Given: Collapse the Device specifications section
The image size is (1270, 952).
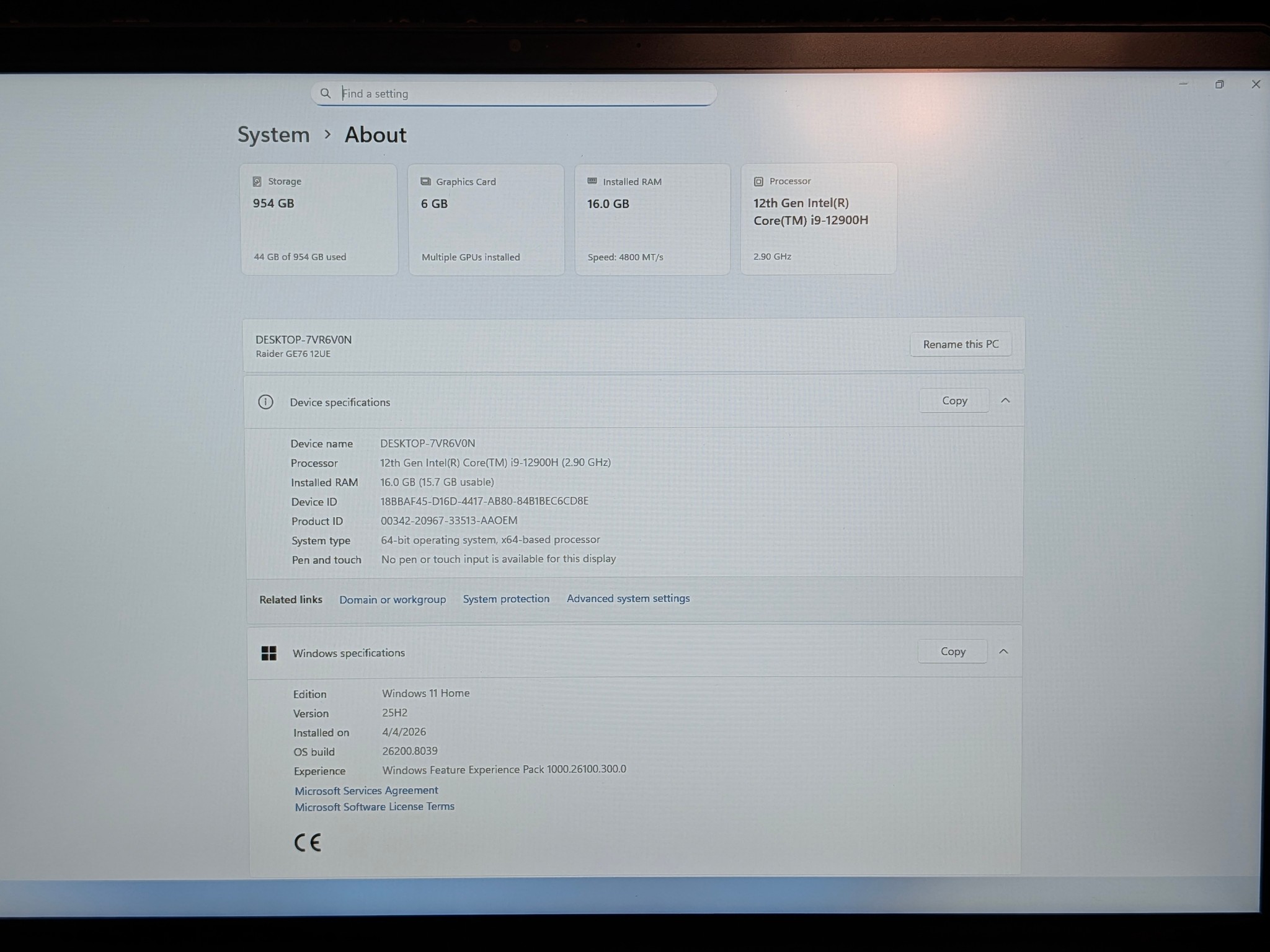Looking at the screenshot, I should (1005, 400).
